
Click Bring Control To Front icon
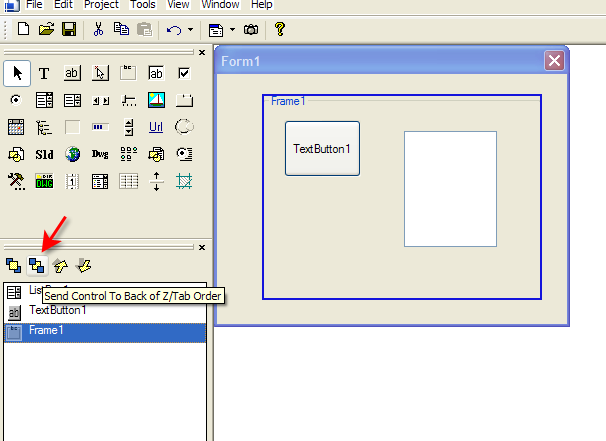14,266
